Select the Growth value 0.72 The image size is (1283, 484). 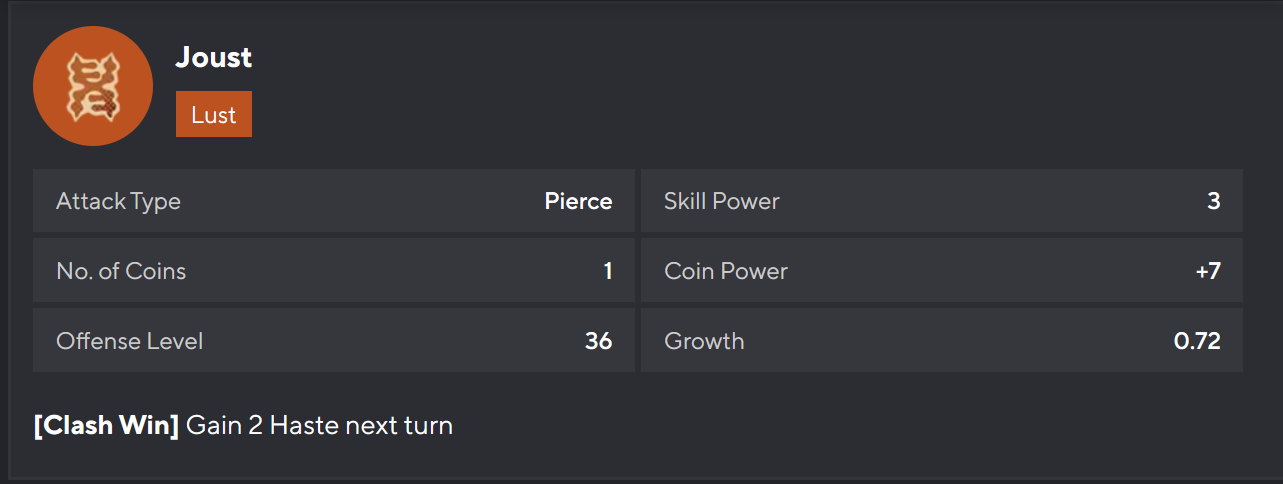[1197, 341]
